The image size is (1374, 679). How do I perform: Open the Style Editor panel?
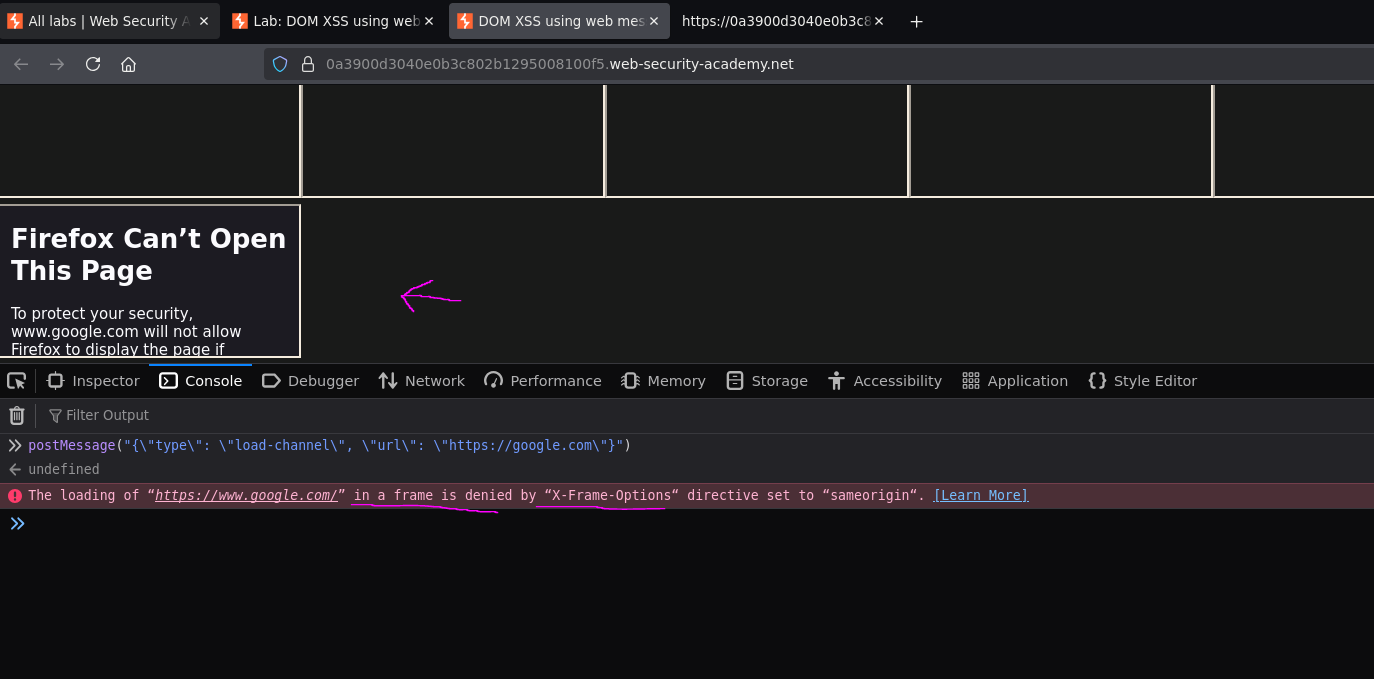(x=1142, y=381)
